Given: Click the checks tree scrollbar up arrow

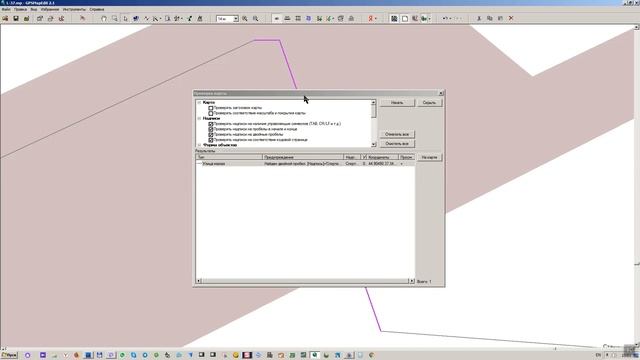Looking at the screenshot, I should click(373, 102).
